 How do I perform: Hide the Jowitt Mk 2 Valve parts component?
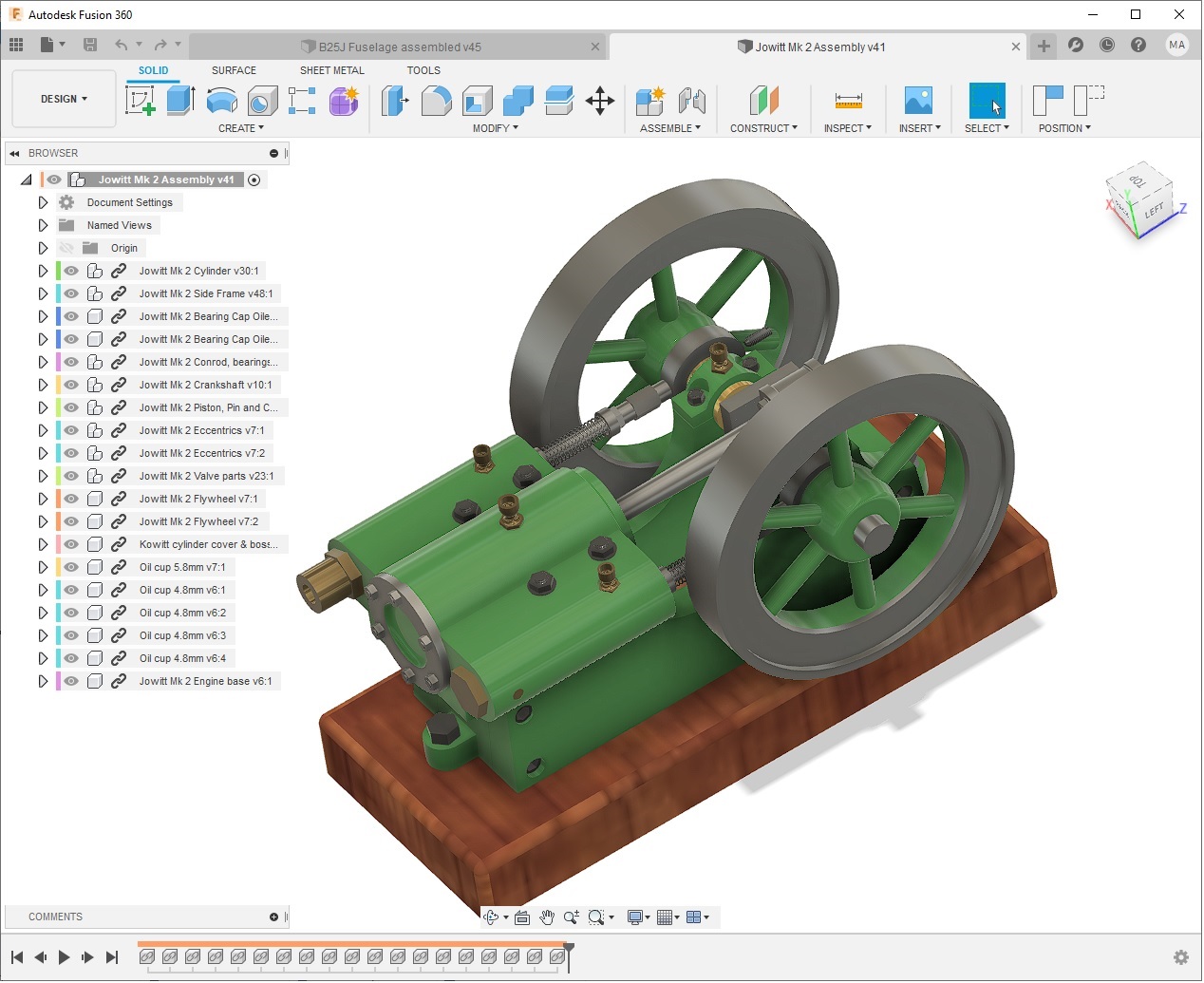[x=71, y=476]
